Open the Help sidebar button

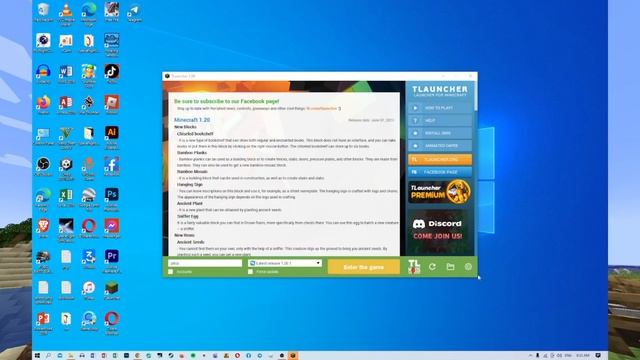pos(440,120)
